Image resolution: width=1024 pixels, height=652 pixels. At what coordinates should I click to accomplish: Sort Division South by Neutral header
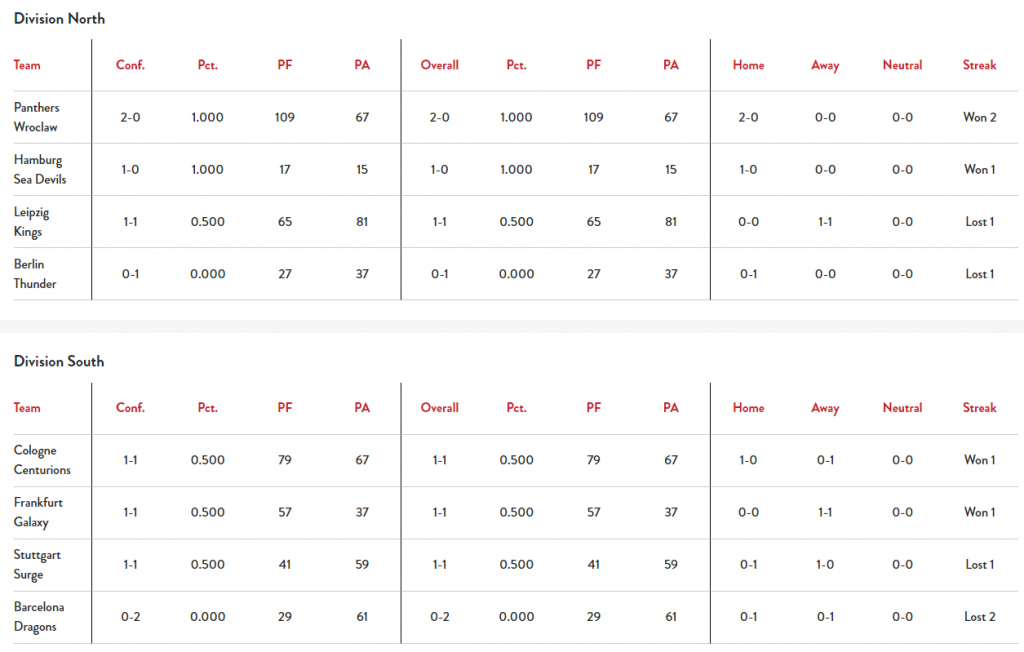click(x=902, y=408)
